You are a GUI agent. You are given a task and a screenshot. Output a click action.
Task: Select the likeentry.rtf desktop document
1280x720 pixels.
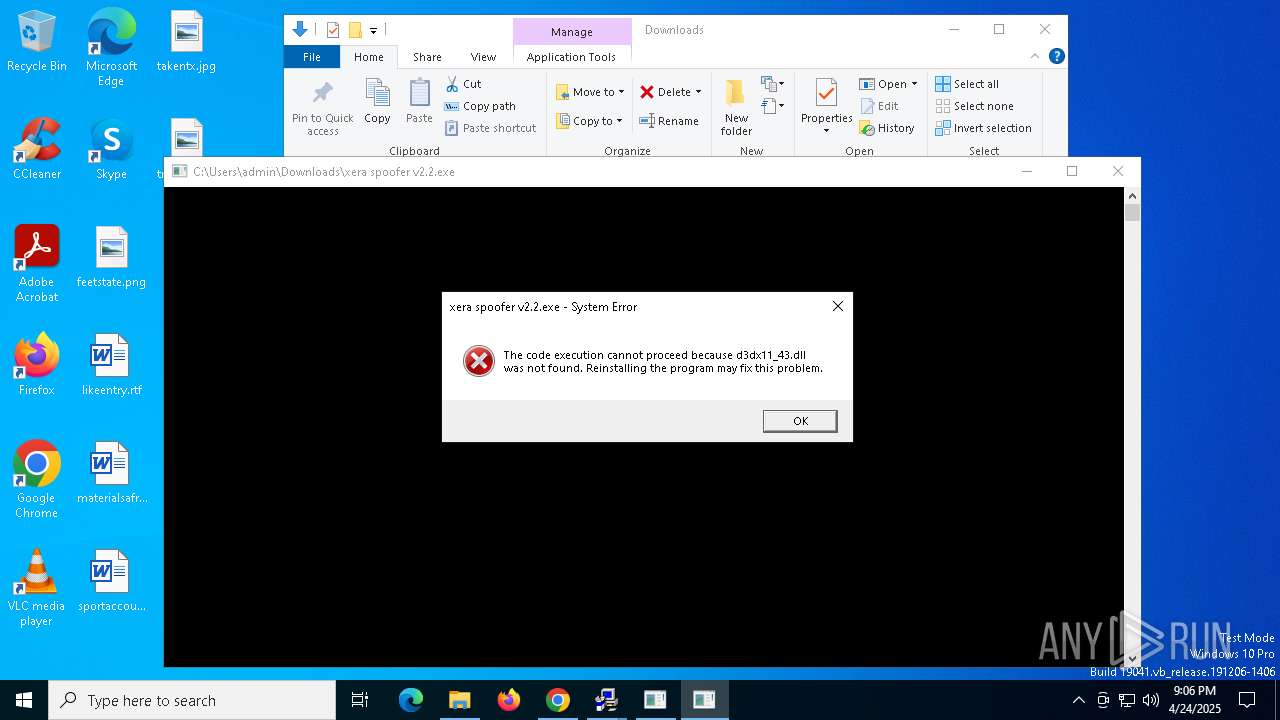(x=111, y=366)
